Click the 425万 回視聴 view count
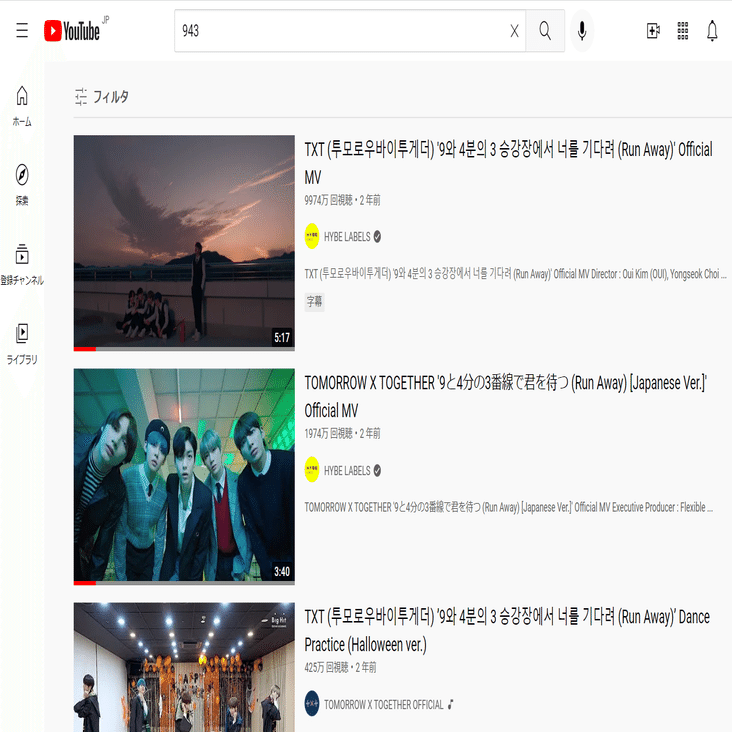 326,668
